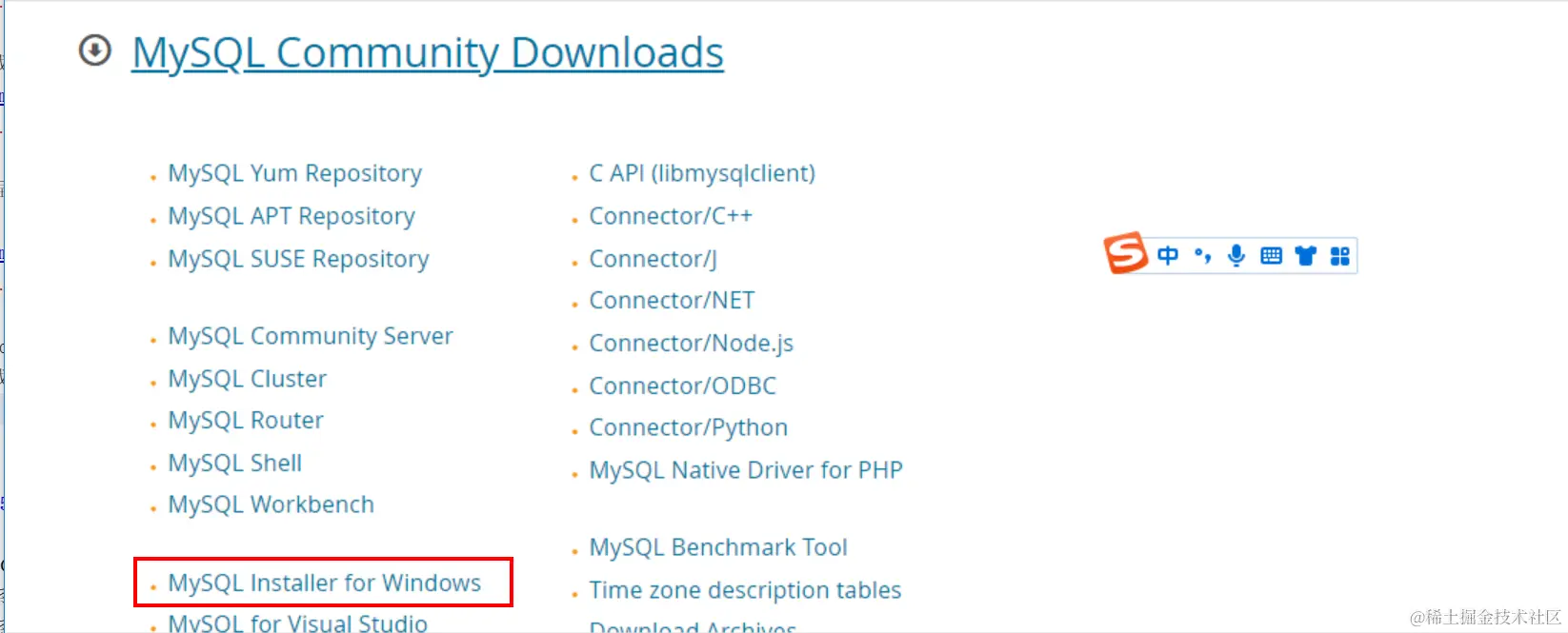Viewport: 1568px width, 633px height.
Task: Open MySQL Cluster link
Action: (248, 379)
